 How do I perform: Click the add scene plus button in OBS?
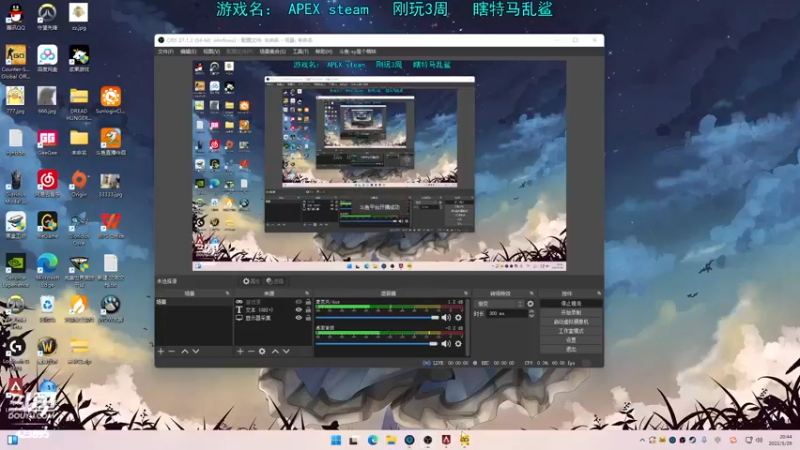click(161, 352)
